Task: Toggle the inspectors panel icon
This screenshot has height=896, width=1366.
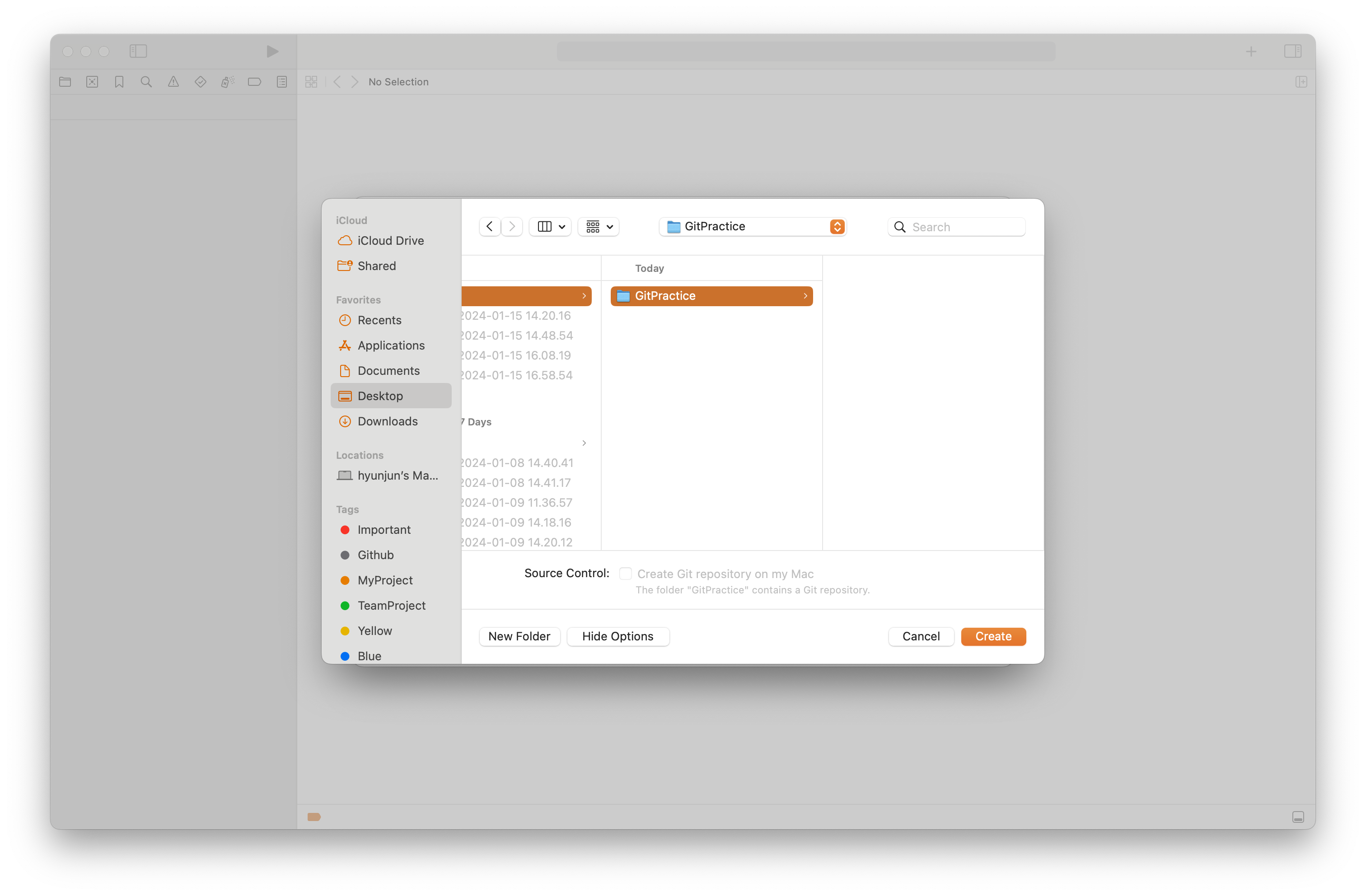Action: [1292, 51]
